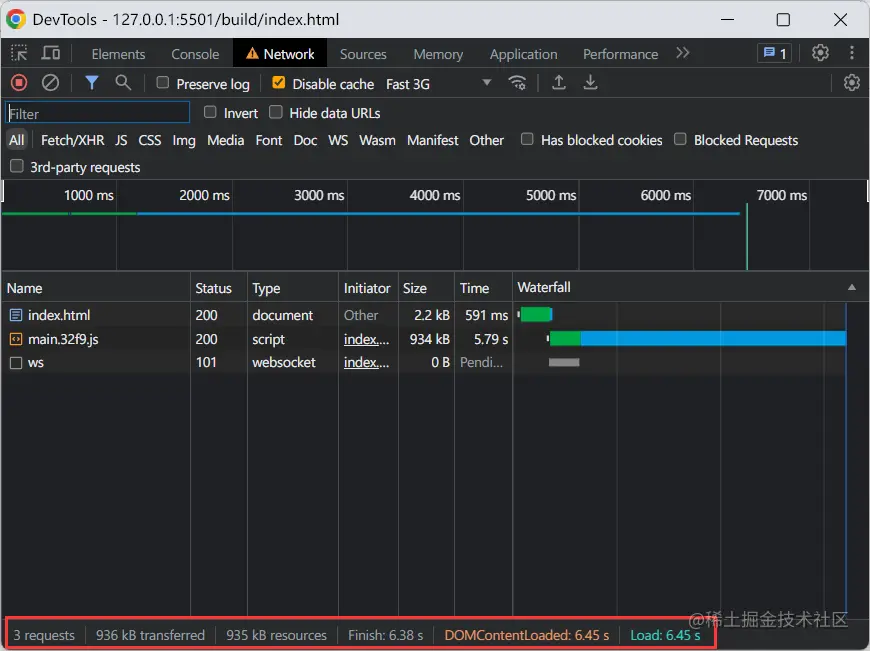This screenshot has width=870, height=651.
Task: Click into the Filter text field
Action: [98, 113]
